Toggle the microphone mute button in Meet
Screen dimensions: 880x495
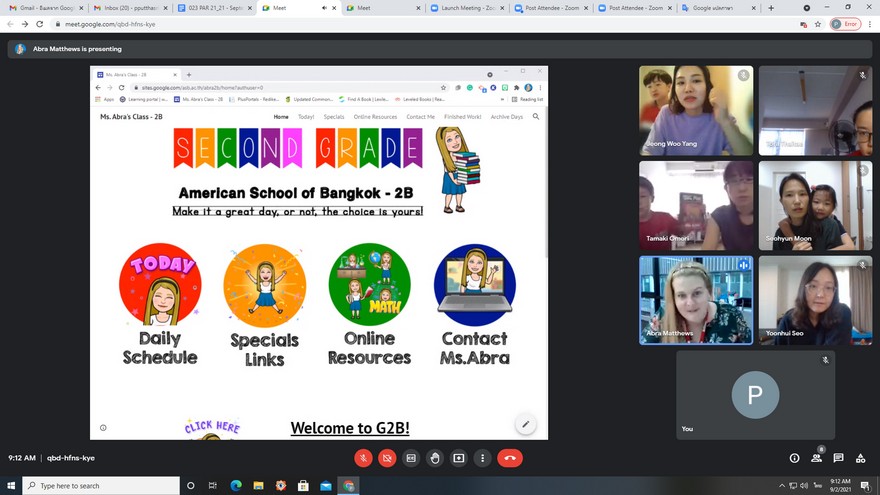click(x=363, y=458)
